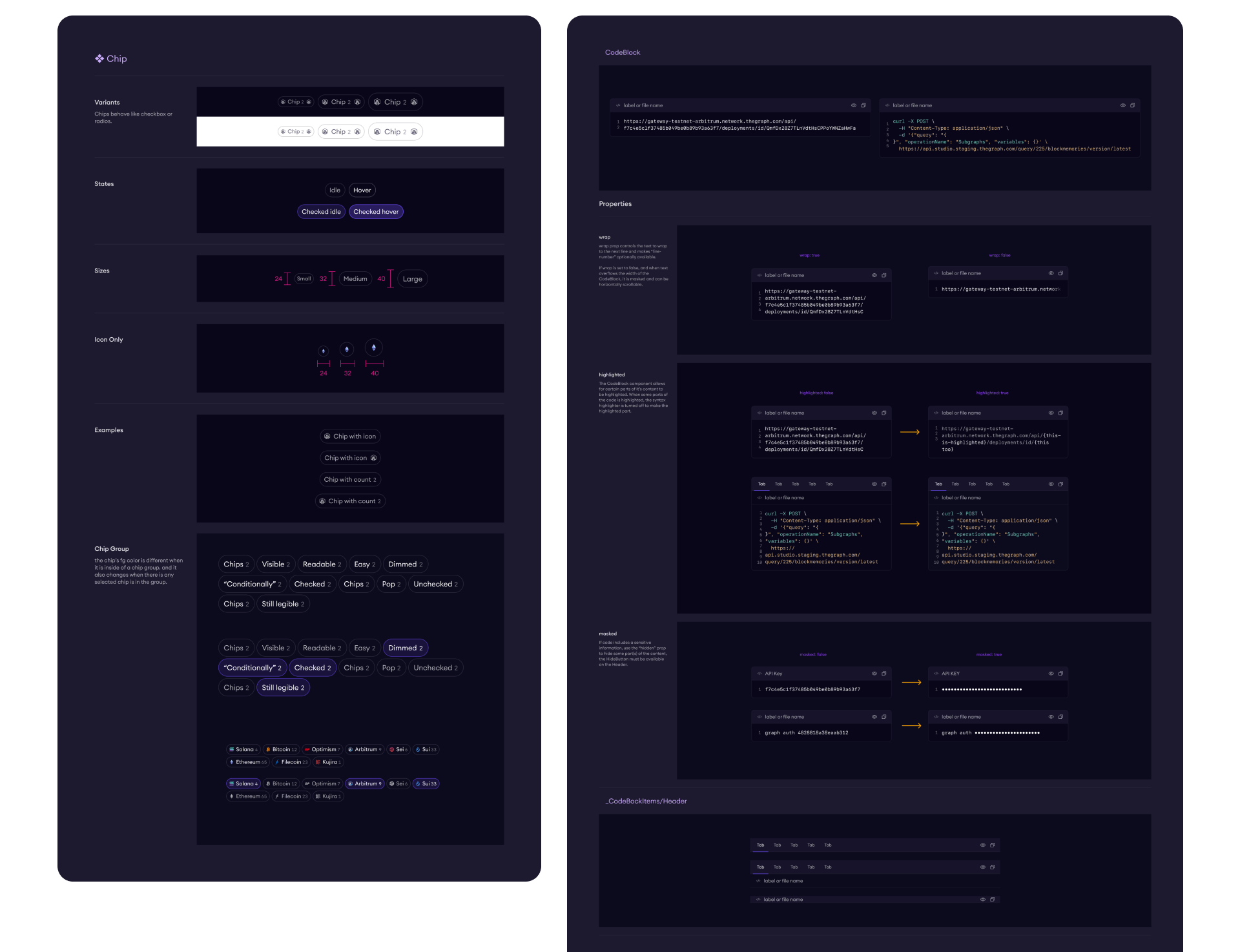Select first Tab in topmost header example
Viewport: 1240px width, 952px height.
761,845
